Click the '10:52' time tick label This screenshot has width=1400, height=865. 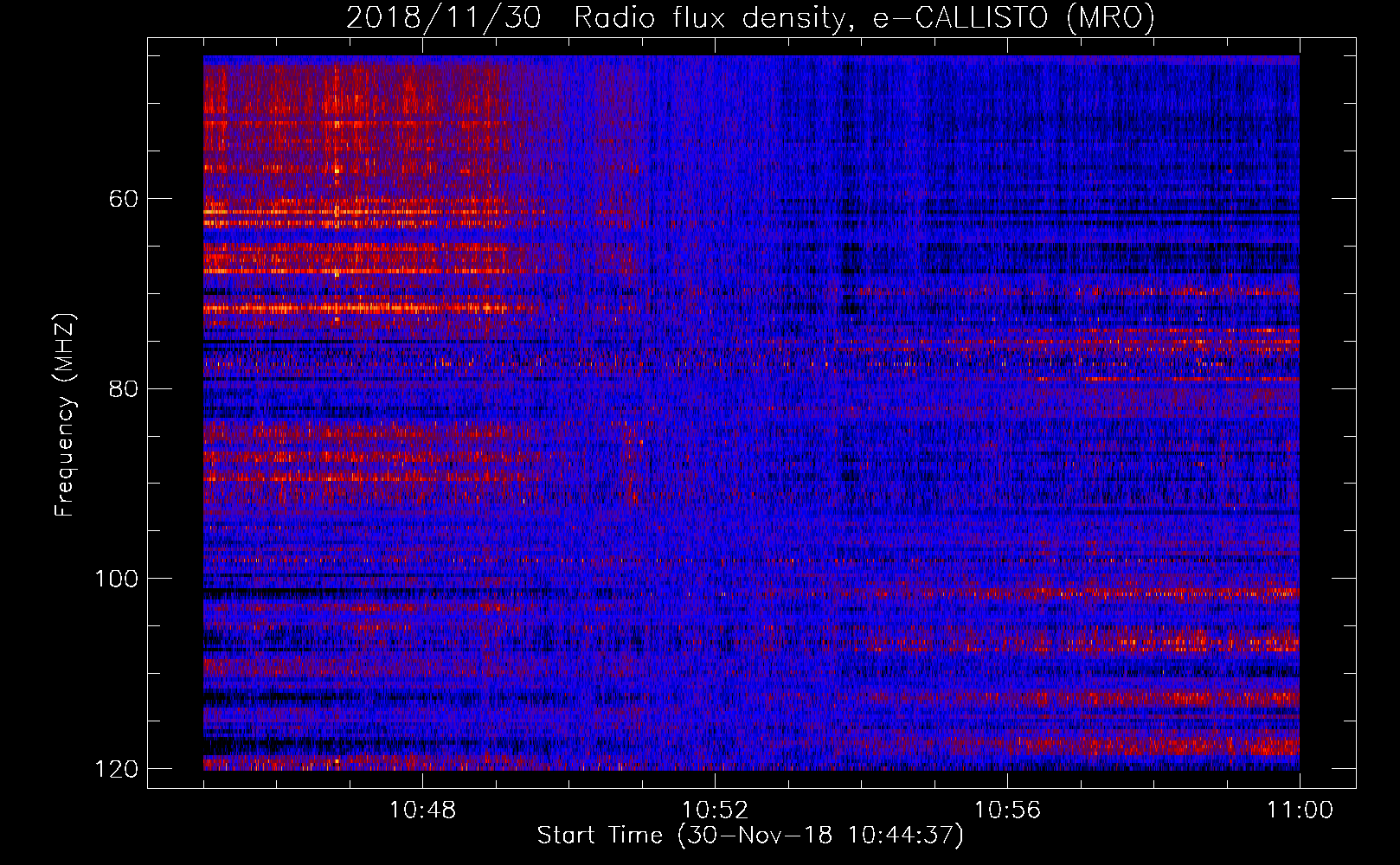pyautogui.click(x=715, y=811)
